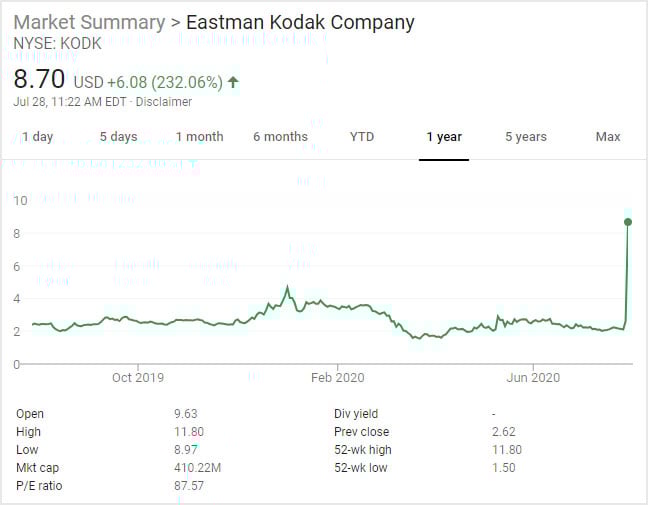Click the Oct 2019 axis label
The width and height of the screenshot is (648, 505).
click(137, 377)
